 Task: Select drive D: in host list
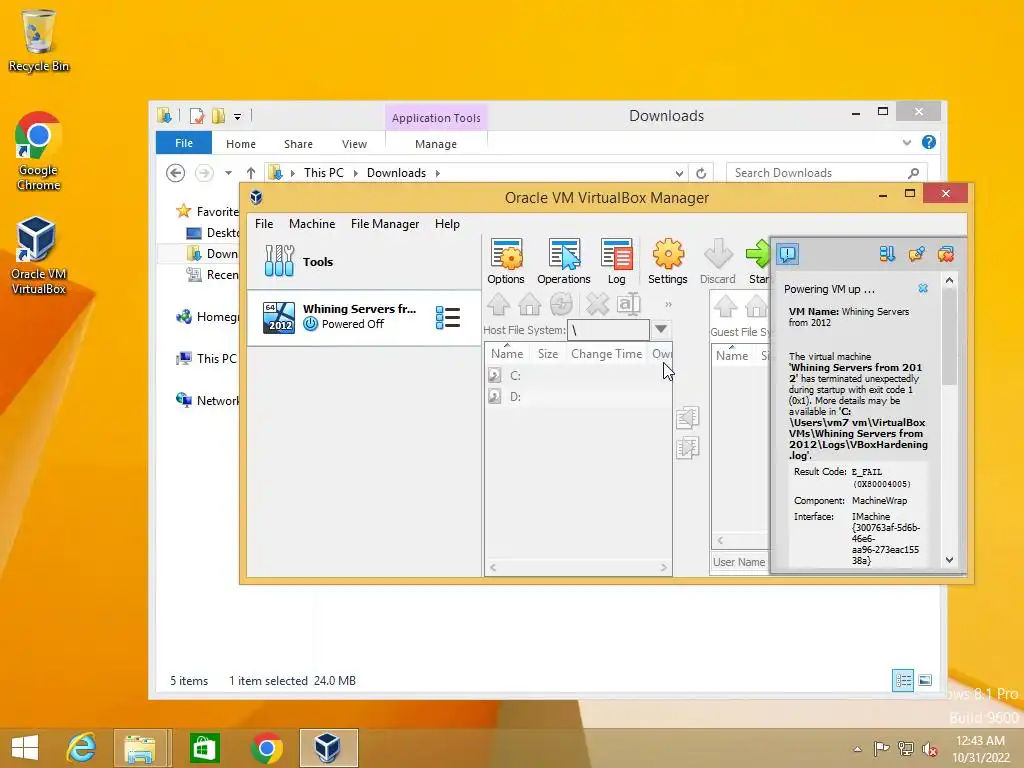[x=578, y=396]
